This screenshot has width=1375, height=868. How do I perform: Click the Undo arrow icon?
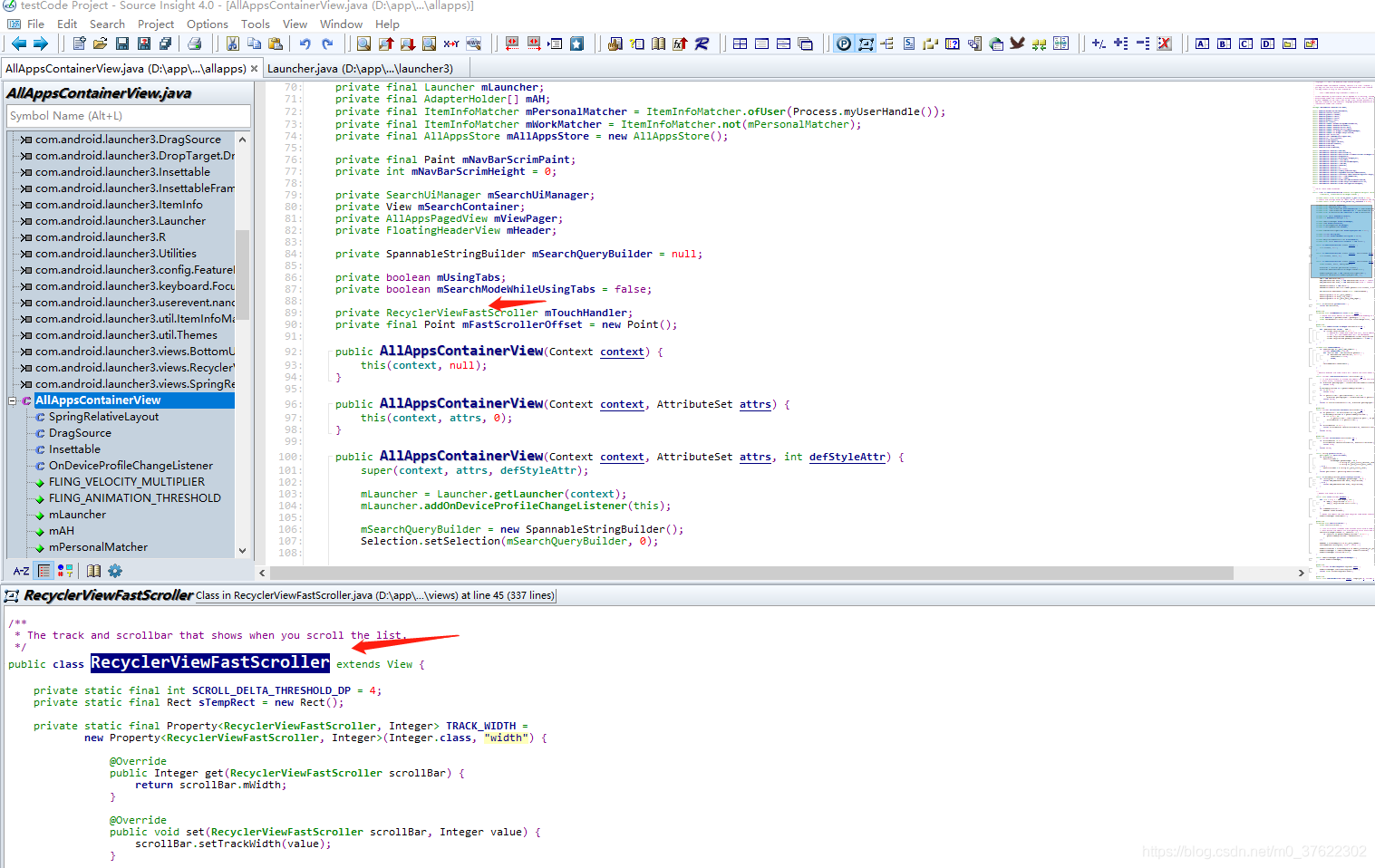(x=305, y=43)
